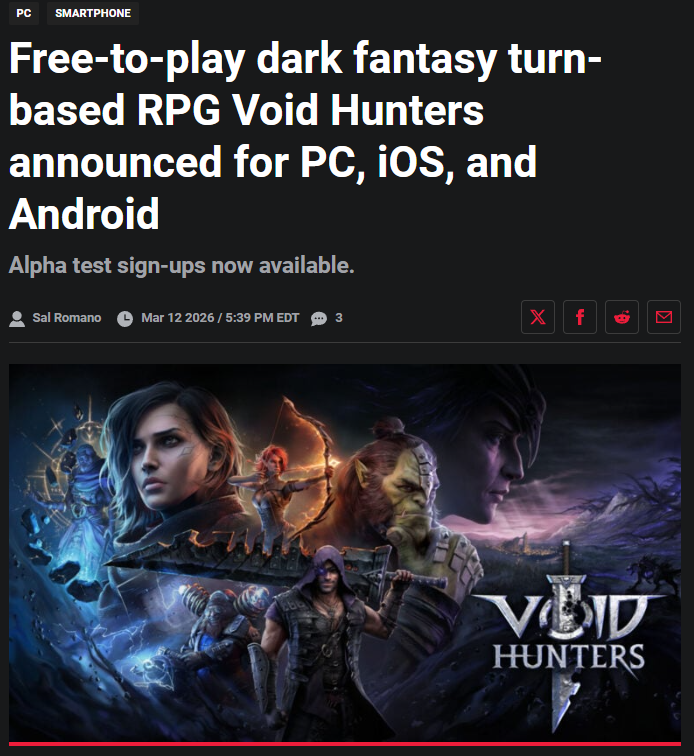Click the Void Hunters article headline
This screenshot has width=694, height=756.
point(305,135)
